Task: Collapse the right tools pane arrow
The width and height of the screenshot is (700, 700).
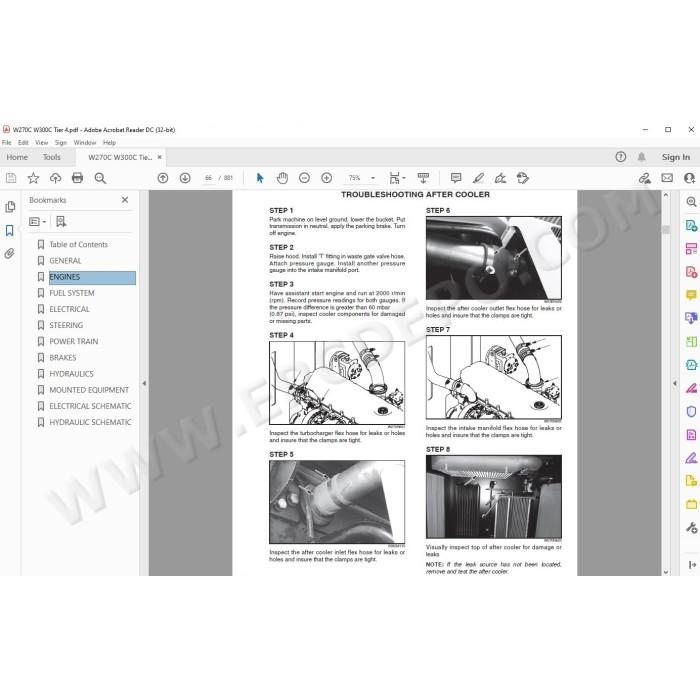Action: (675, 383)
